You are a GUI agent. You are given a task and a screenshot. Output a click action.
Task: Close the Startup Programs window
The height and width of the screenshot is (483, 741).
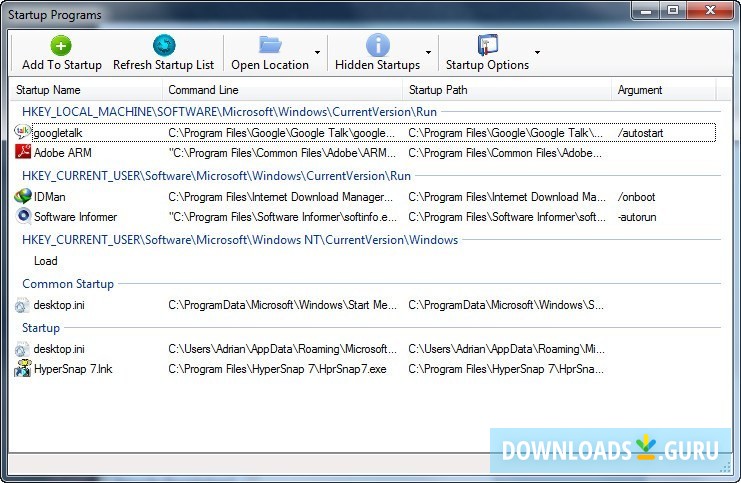(x=709, y=10)
